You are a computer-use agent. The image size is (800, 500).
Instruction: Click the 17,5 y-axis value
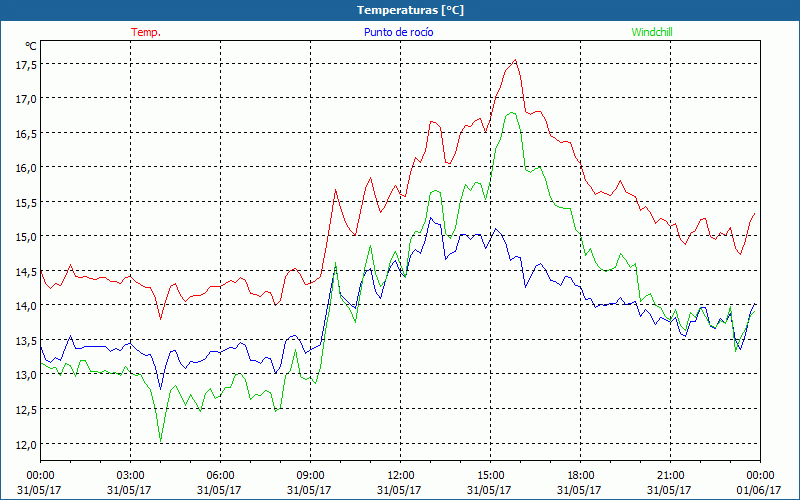tap(27, 65)
